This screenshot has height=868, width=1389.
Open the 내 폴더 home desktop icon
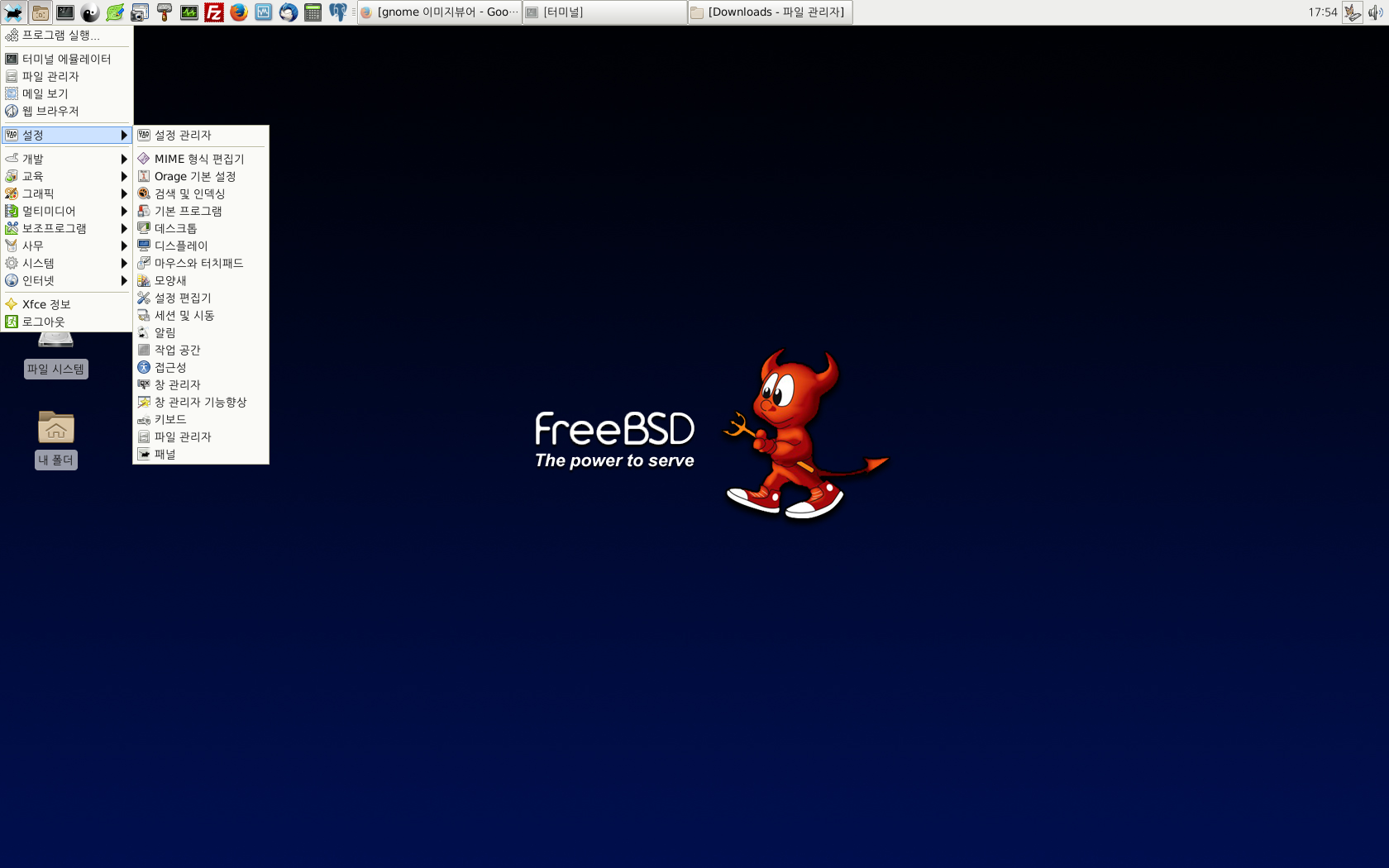pos(56,440)
